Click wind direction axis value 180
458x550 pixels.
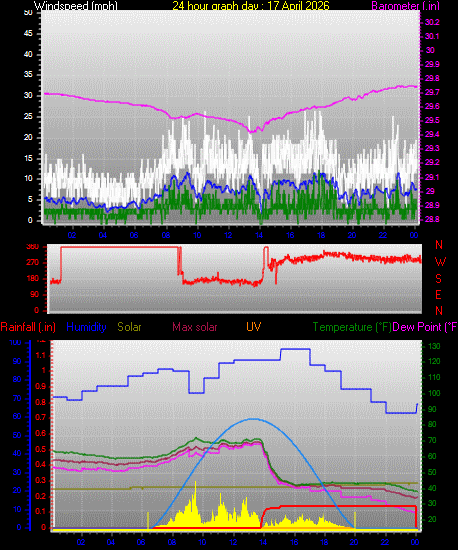[33, 279]
